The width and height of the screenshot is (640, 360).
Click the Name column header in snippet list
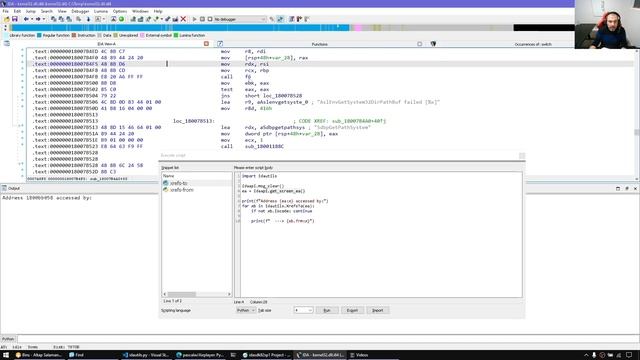tap(197, 176)
